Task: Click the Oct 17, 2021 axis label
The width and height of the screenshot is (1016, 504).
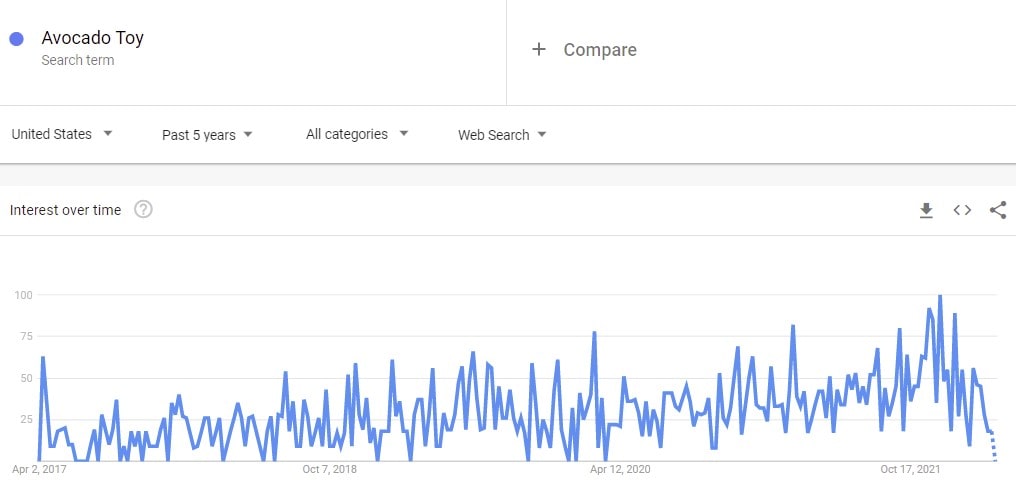Action: click(x=910, y=469)
